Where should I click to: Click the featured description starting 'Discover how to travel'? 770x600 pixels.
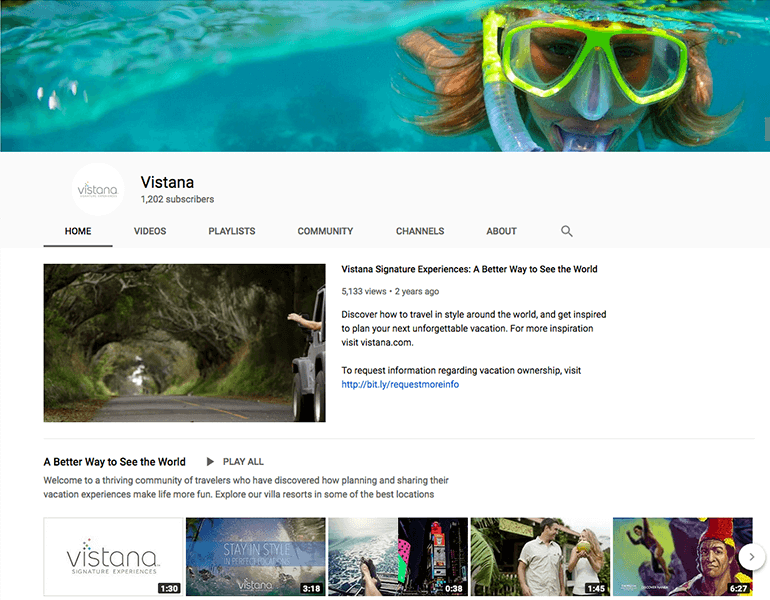click(x=474, y=328)
